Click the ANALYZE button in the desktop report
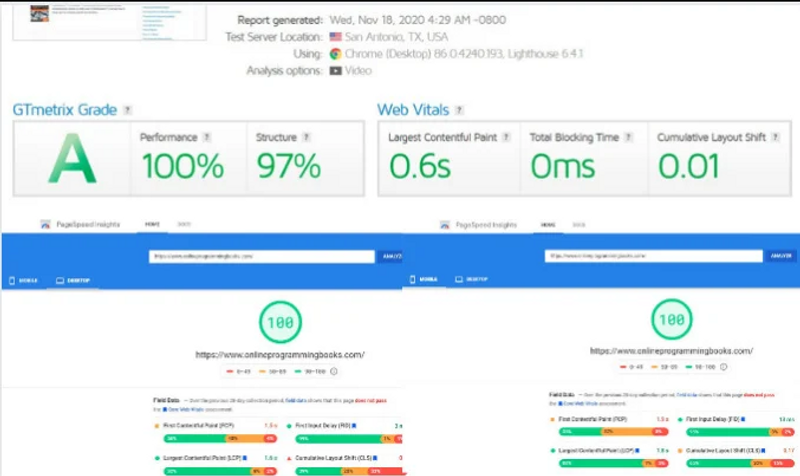800x476 pixels. (391, 256)
